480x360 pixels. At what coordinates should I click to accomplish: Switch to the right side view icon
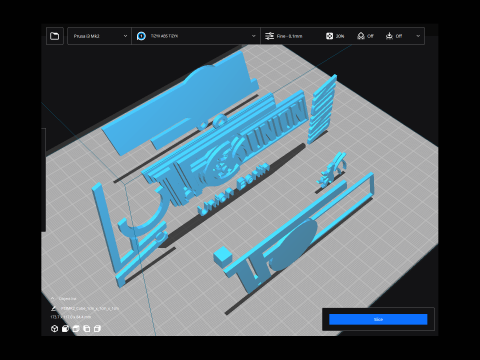97,329
